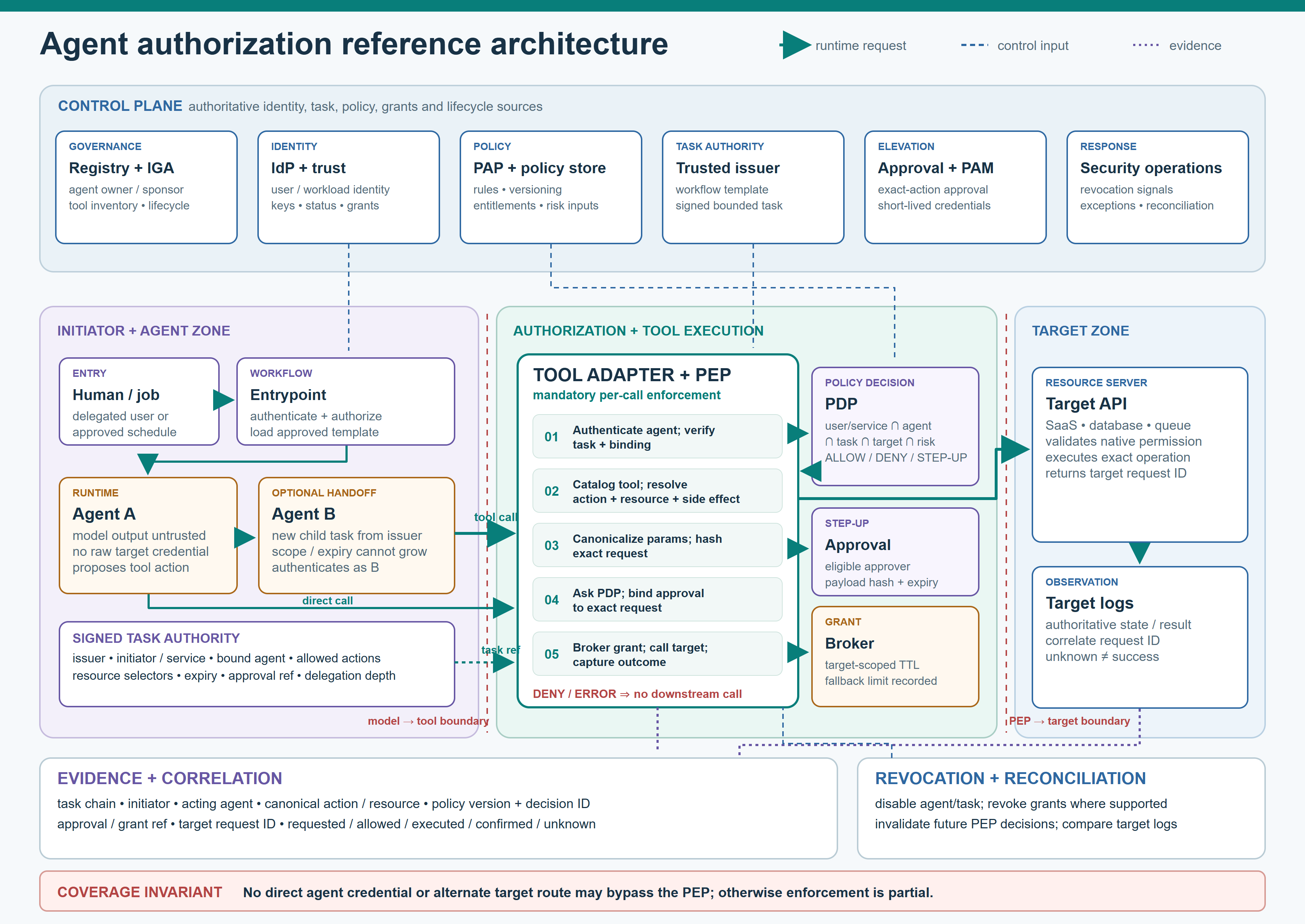Viewport: 1305px width, 924px height.
Task: Click arrowhead pointing into Target API box
Action: pyautogui.click(x=1015, y=449)
